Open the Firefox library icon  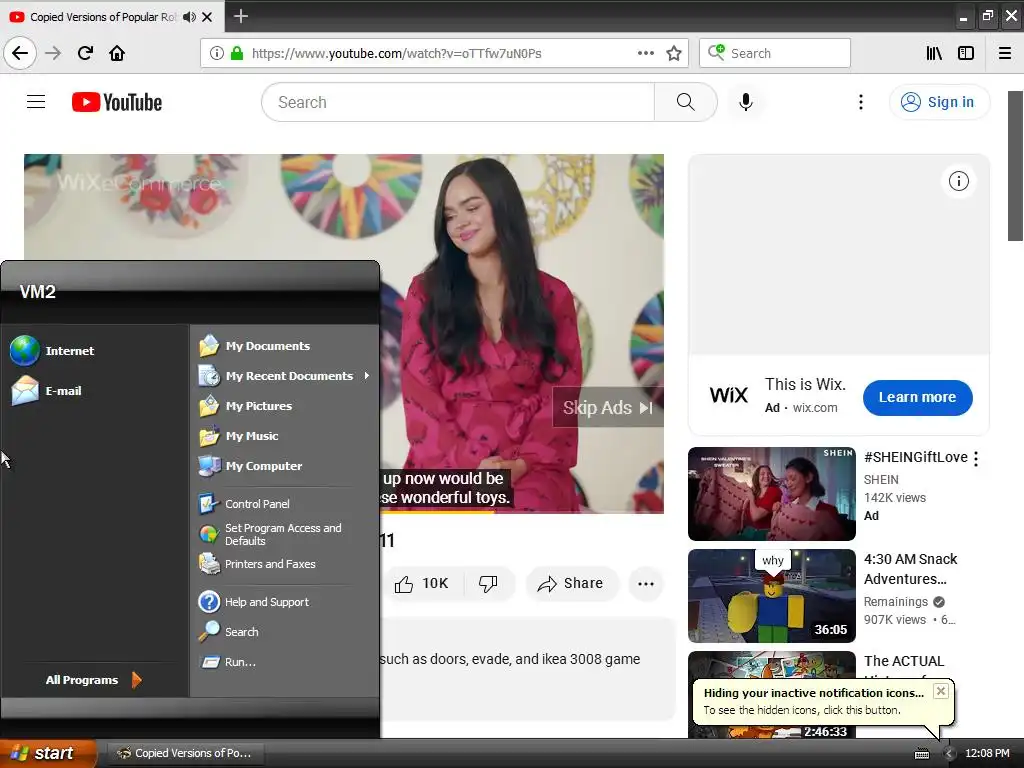point(934,53)
